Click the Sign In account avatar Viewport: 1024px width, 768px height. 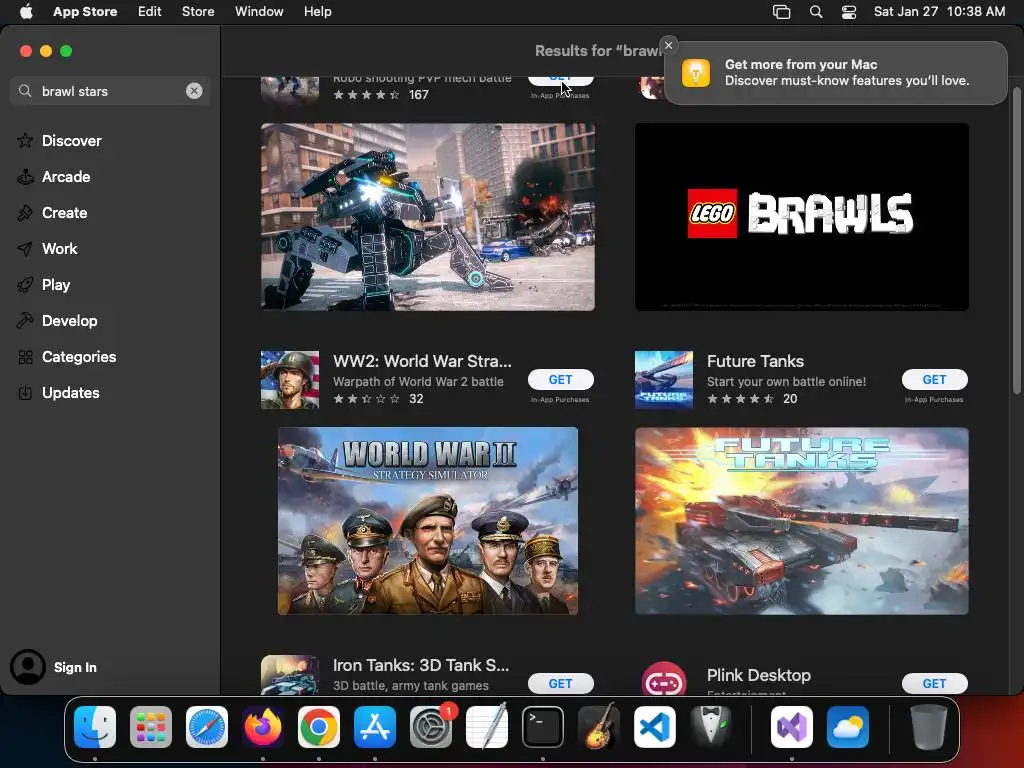pos(27,667)
